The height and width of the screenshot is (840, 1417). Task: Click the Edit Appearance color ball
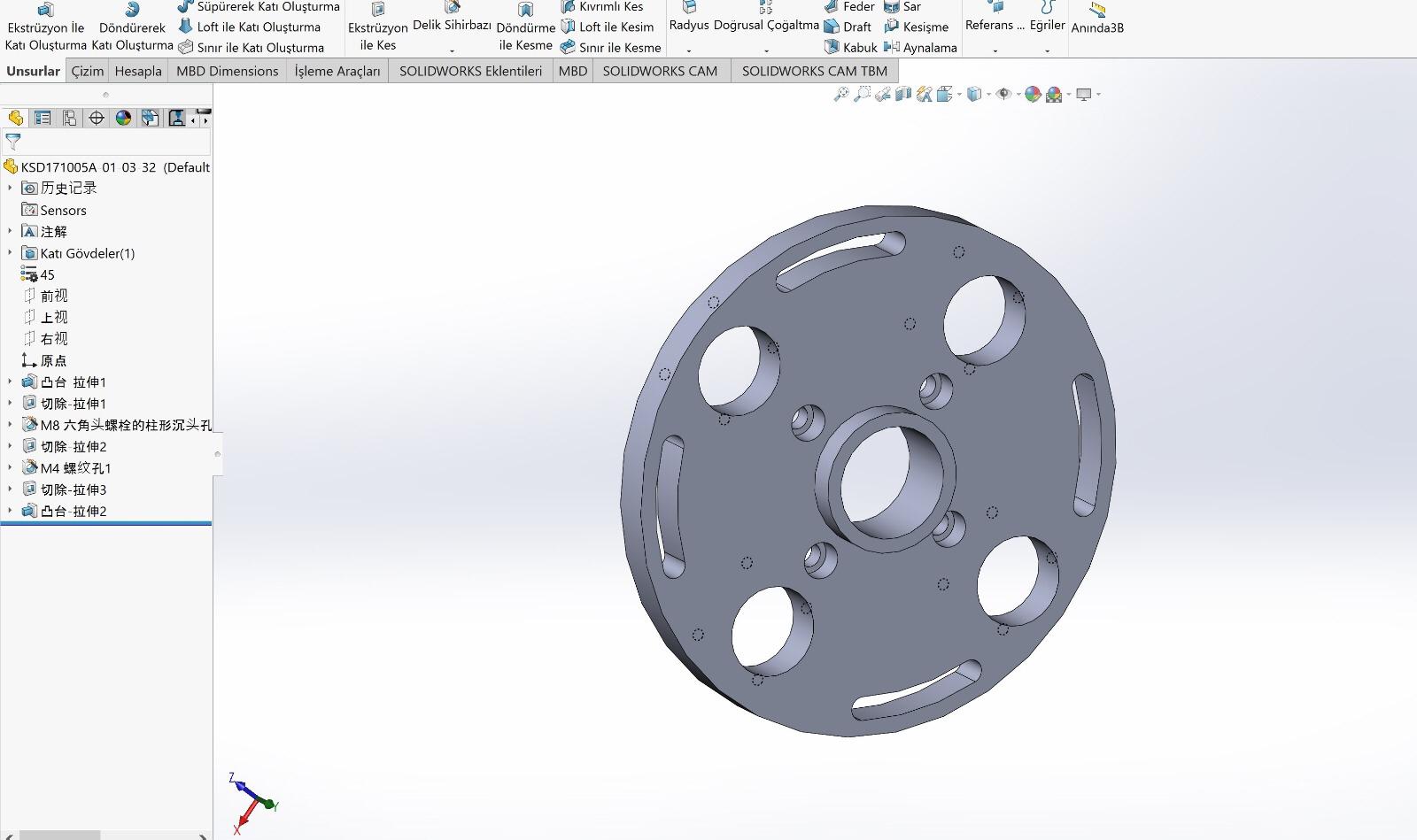click(x=1033, y=94)
